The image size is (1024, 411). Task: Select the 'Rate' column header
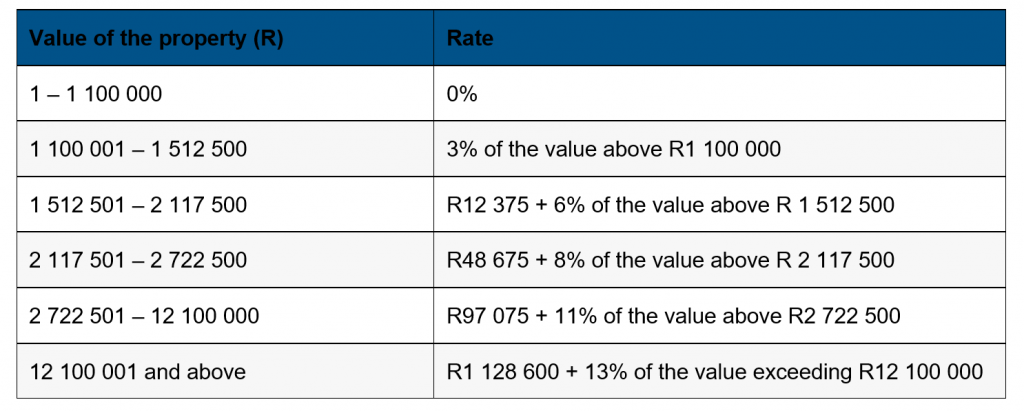tap(470, 39)
